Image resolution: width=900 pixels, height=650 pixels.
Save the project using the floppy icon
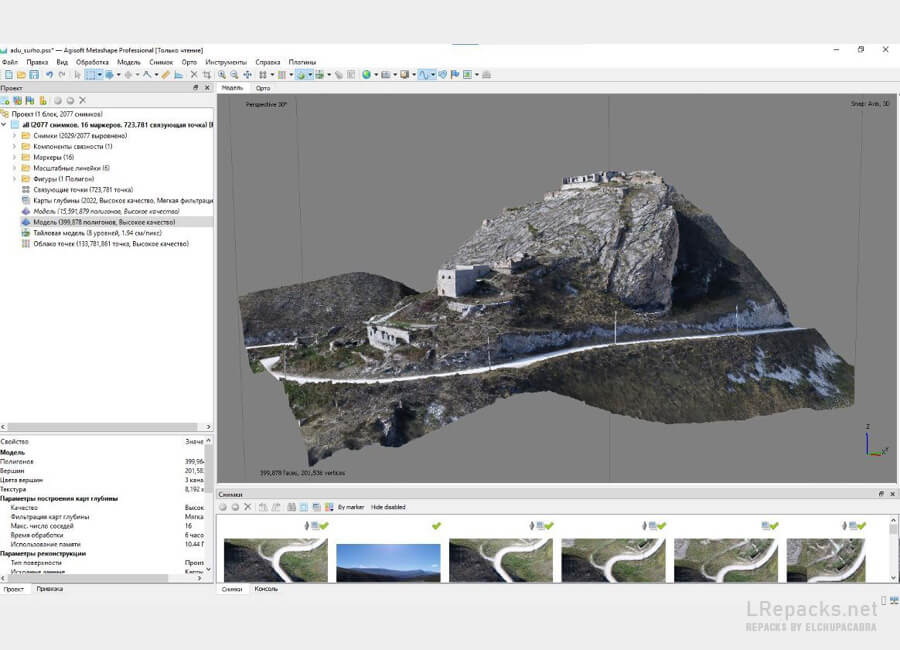(x=34, y=75)
